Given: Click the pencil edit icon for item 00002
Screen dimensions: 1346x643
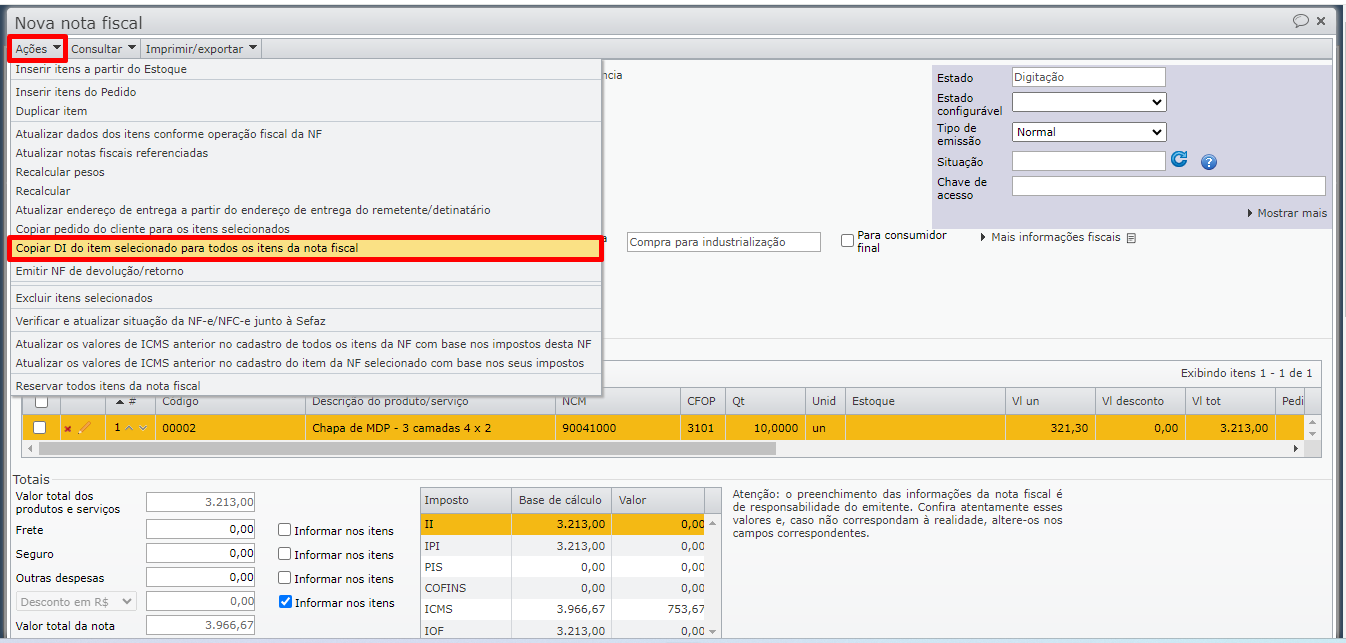Looking at the screenshot, I should (x=84, y=428).
